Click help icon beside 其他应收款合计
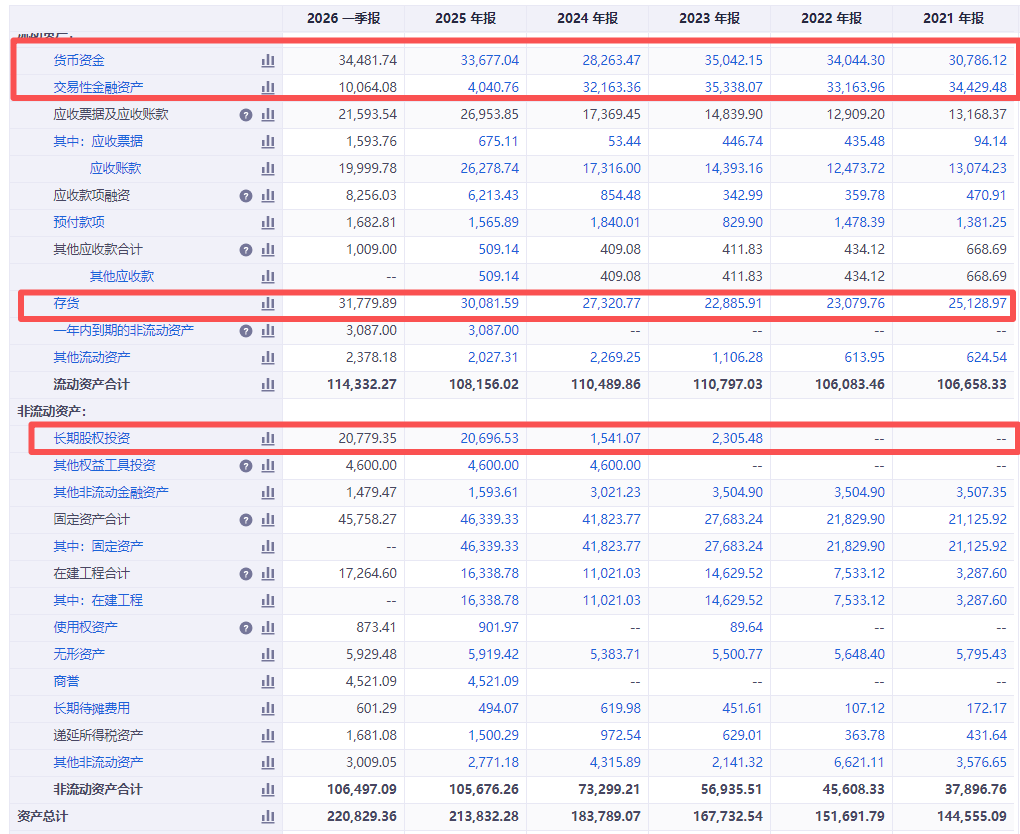 tap(246, 250)
